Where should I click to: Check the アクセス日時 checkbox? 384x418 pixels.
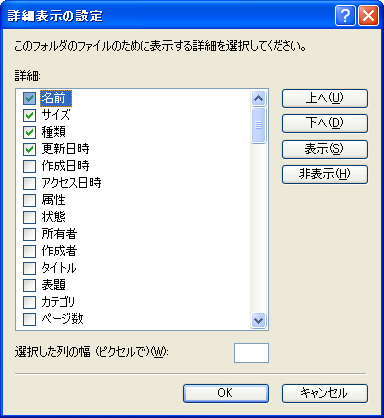(x=29, y=183)
